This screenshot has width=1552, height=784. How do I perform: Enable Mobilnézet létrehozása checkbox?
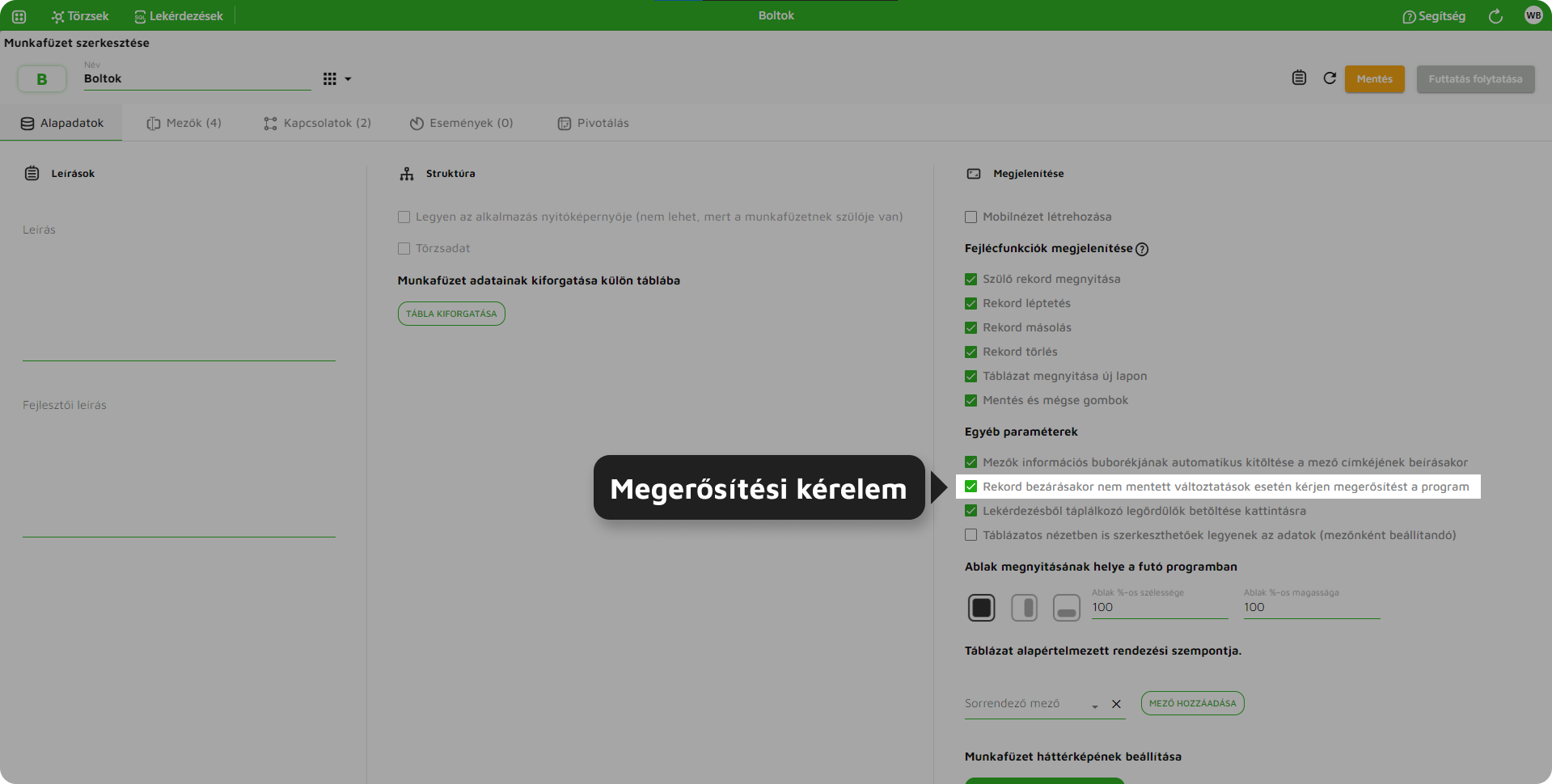971,217
